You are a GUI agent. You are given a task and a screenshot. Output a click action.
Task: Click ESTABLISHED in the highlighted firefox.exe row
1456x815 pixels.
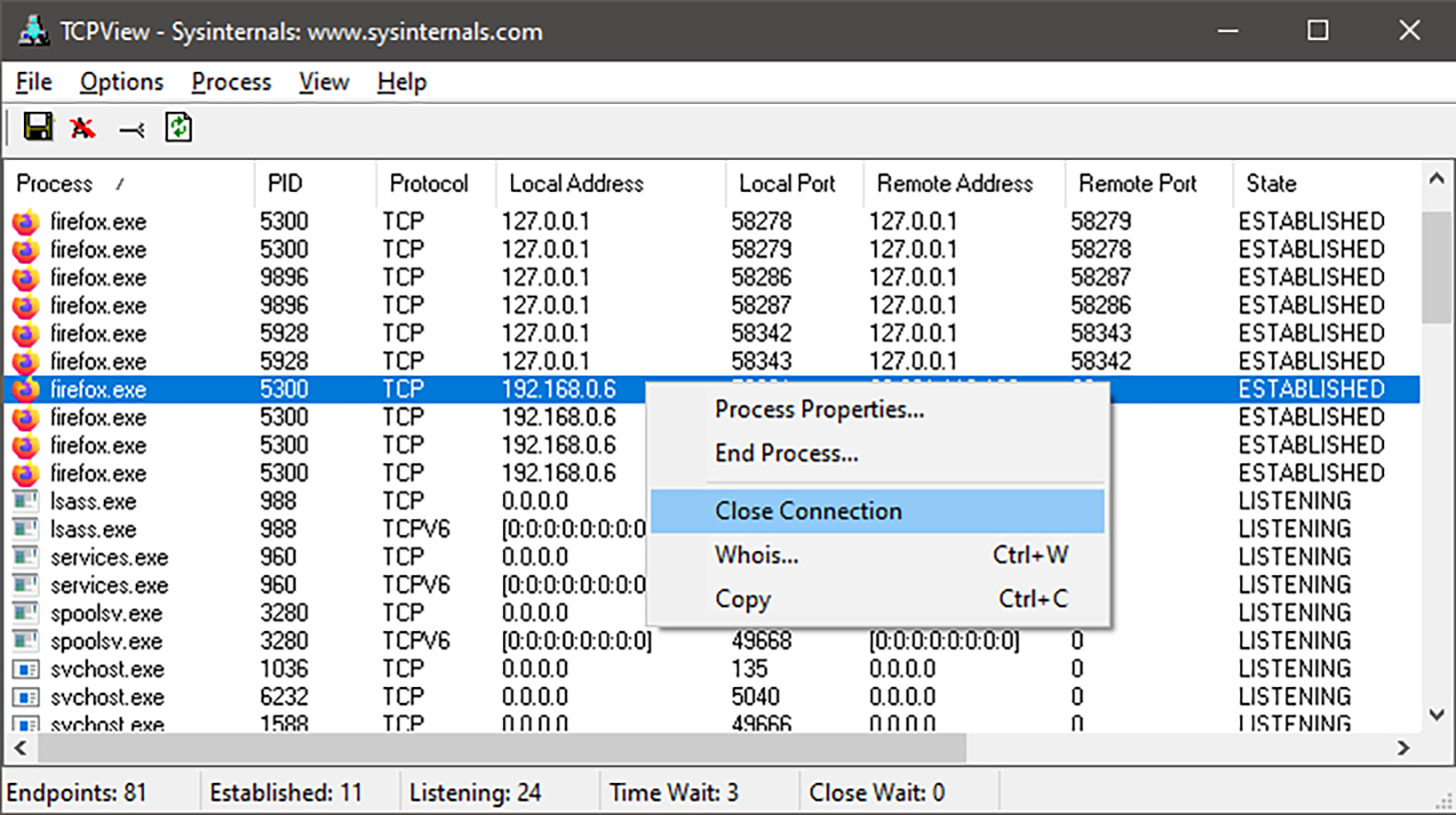(x=1312, y=390)
